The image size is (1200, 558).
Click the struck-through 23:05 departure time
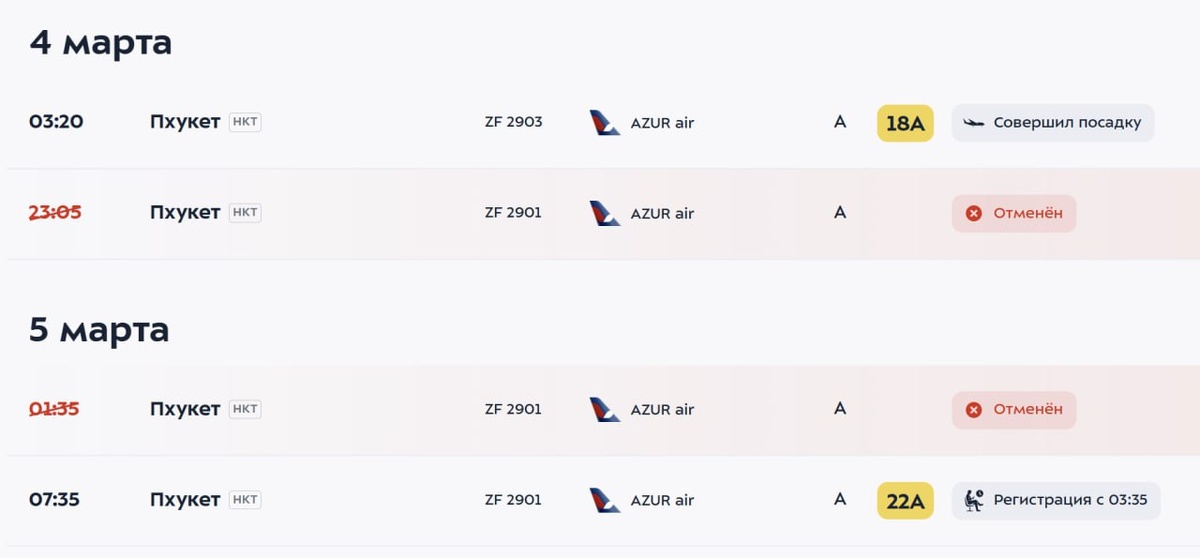pos(55,212)
